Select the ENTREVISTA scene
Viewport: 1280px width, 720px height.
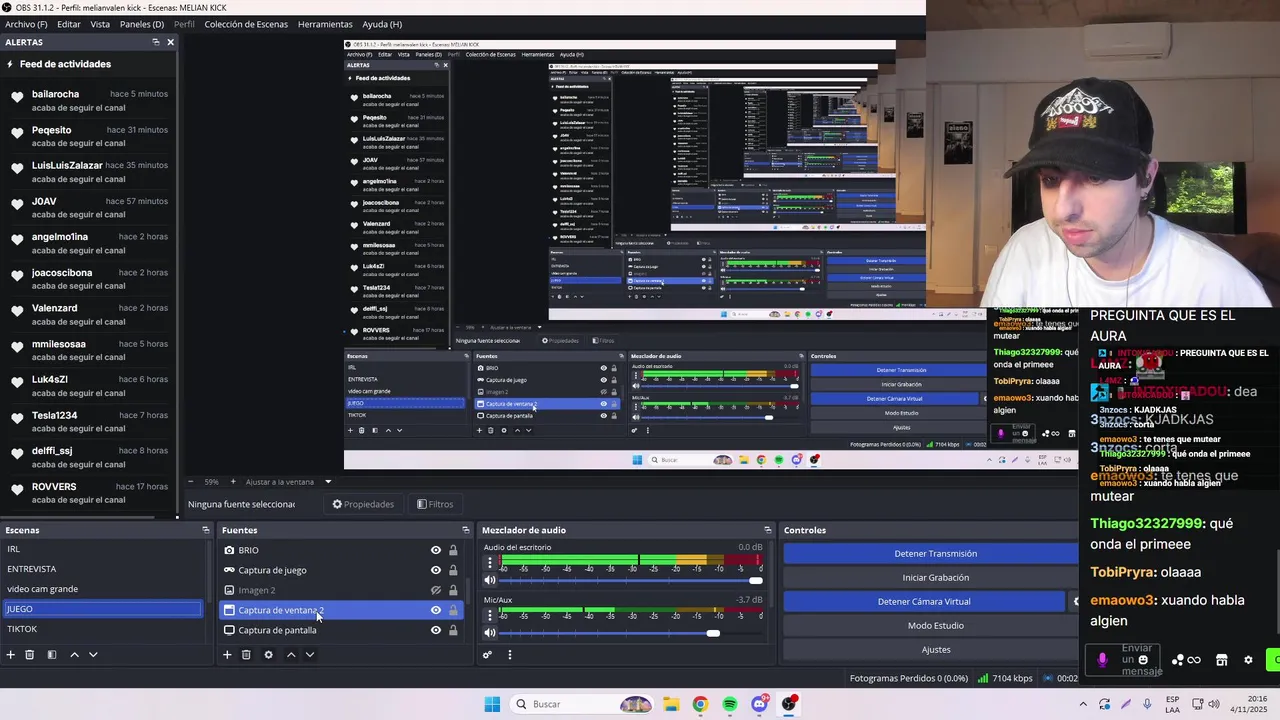102,569
